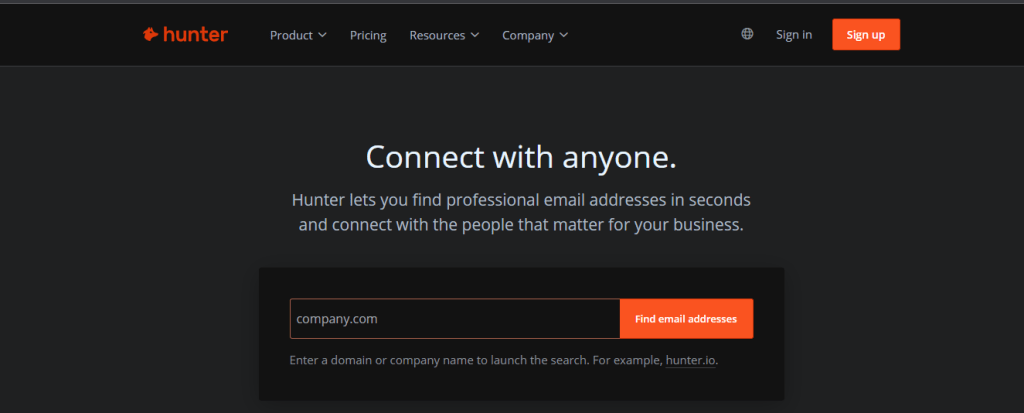
Task: Click the Sign in link
Action: (x=794, y=35)
